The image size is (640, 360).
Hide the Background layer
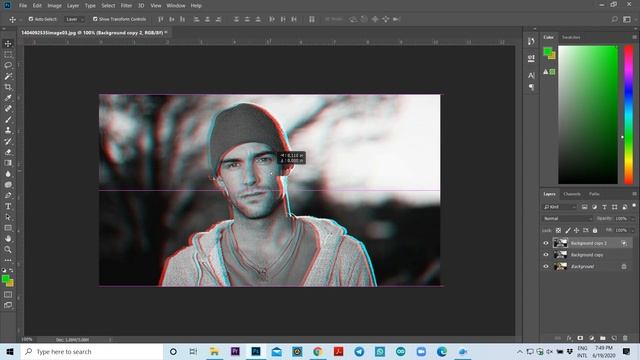pos(546,267)
